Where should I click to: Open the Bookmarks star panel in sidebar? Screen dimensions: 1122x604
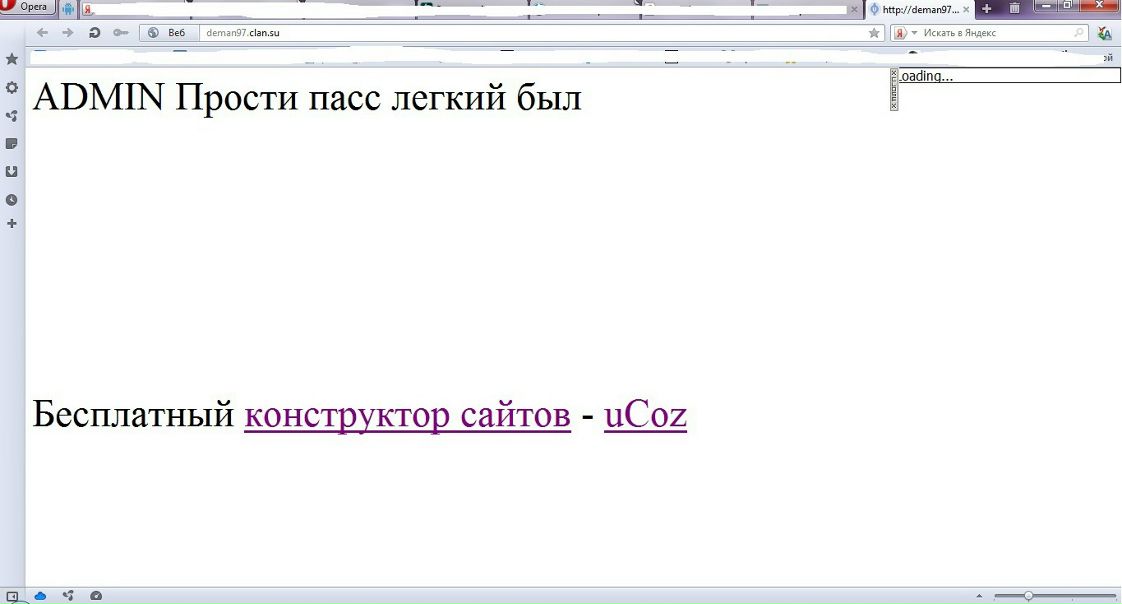click(x=12, y=59)
